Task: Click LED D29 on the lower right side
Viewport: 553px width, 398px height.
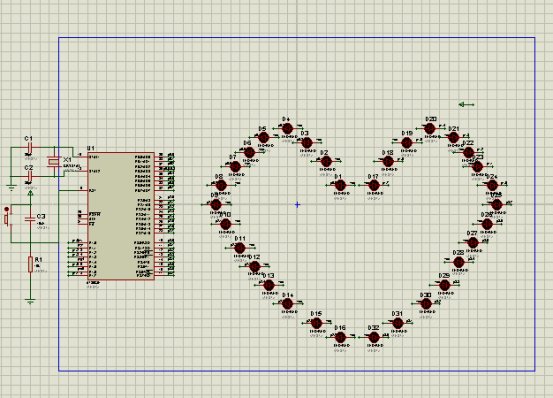Action: [444, 285]
